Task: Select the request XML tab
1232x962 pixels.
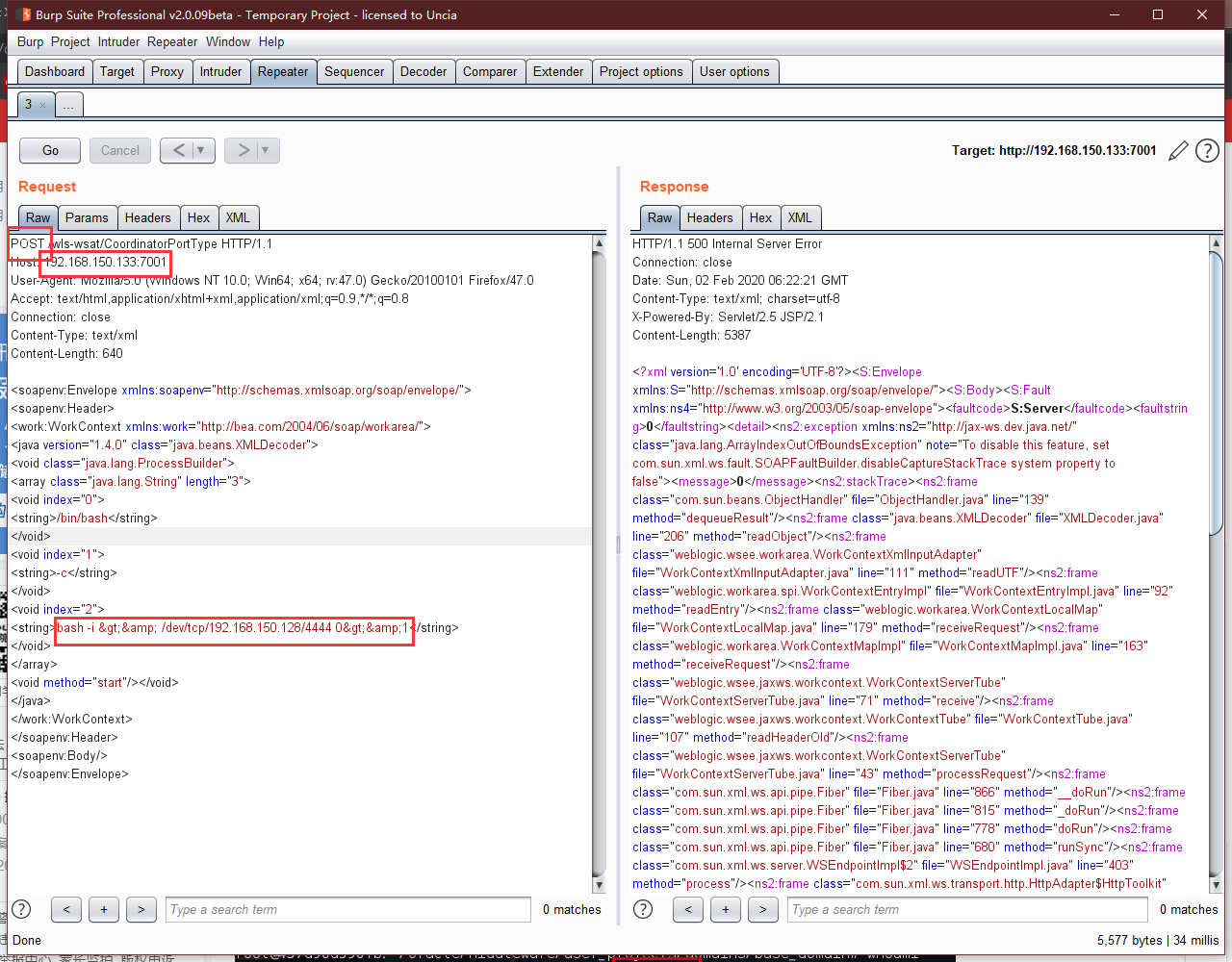Action: coord(238,217)
